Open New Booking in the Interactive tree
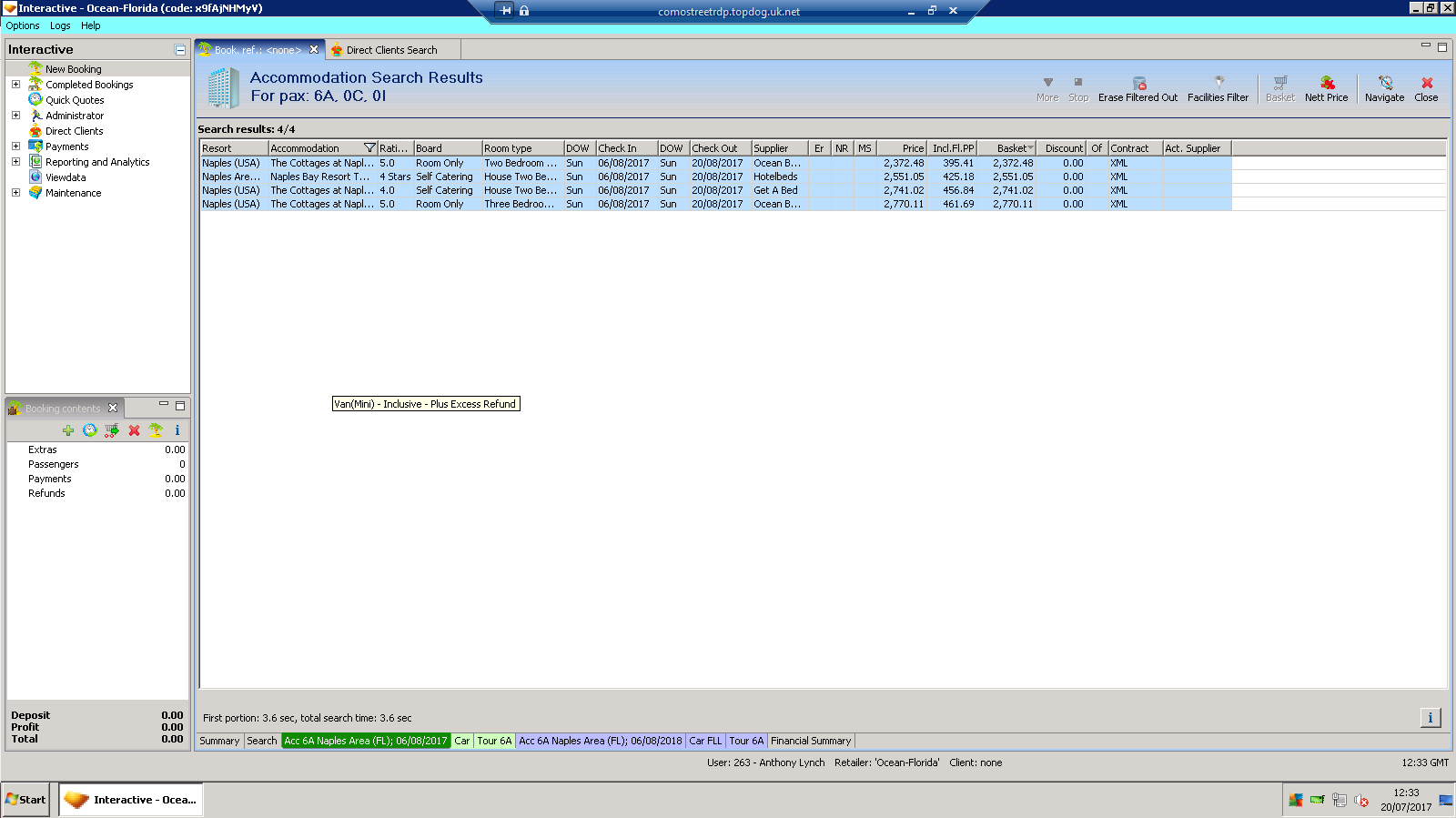The height and width of the screenshot is (818, 1456). pos(74,69)
